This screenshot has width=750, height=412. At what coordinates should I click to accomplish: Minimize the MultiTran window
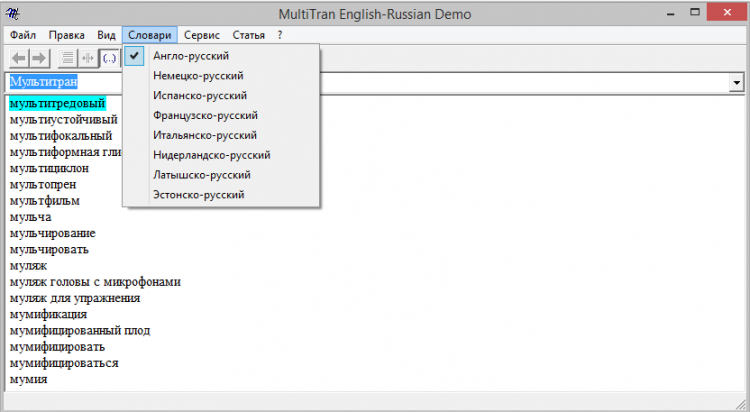point(671,13)
